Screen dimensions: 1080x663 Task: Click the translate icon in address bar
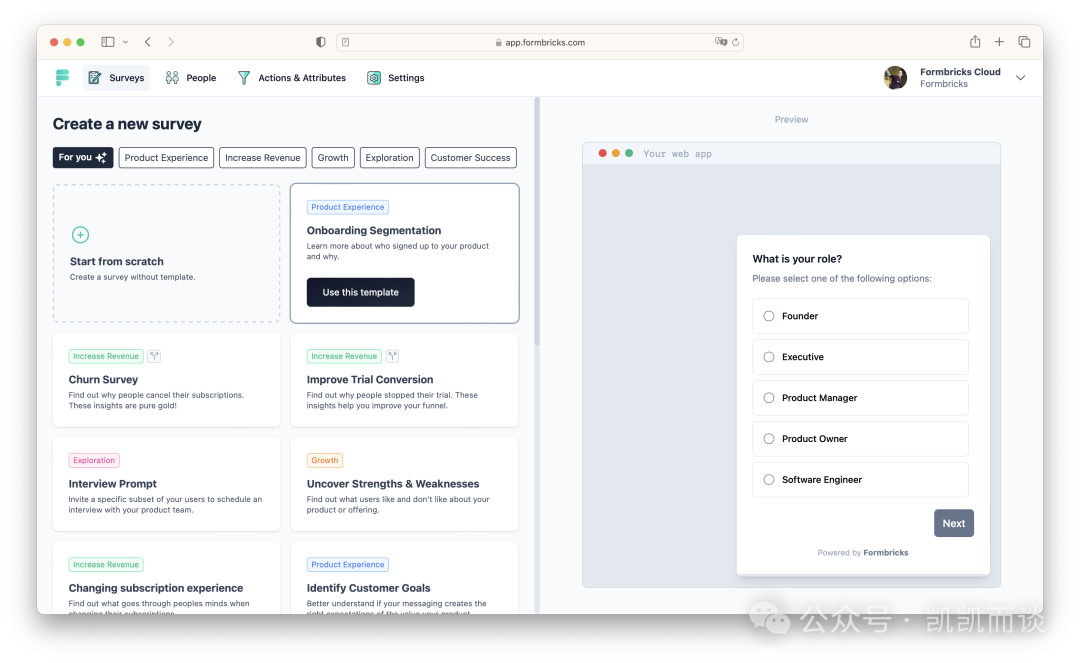(x=720, y=41)
